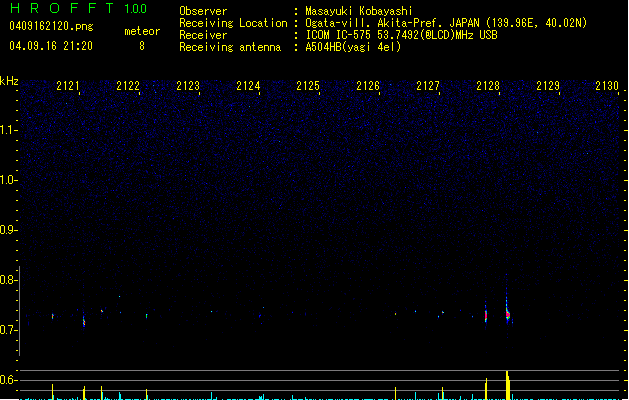Click the Receiver field label

point(203,35)
